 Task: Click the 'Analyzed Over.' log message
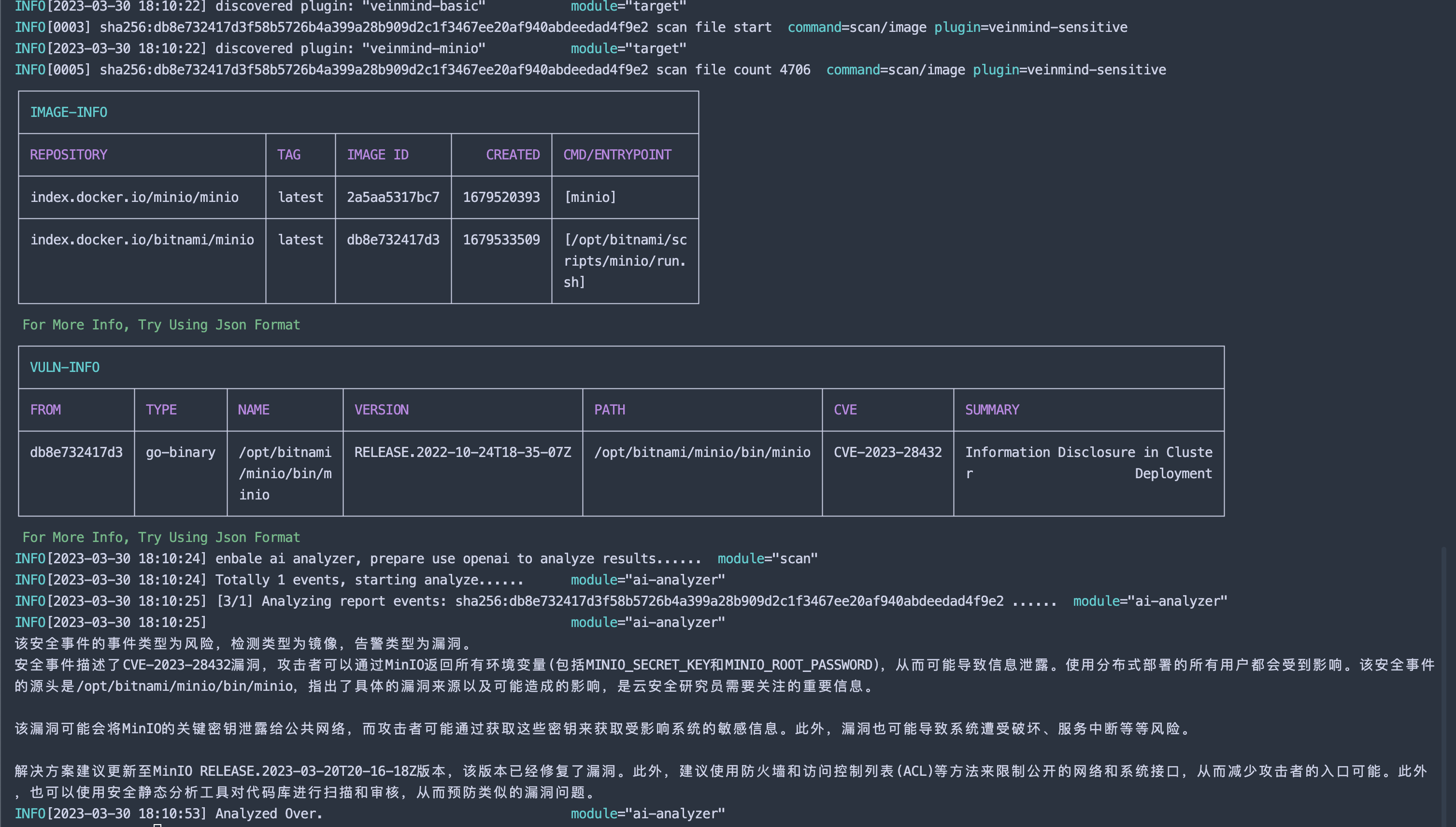[269, 814]
